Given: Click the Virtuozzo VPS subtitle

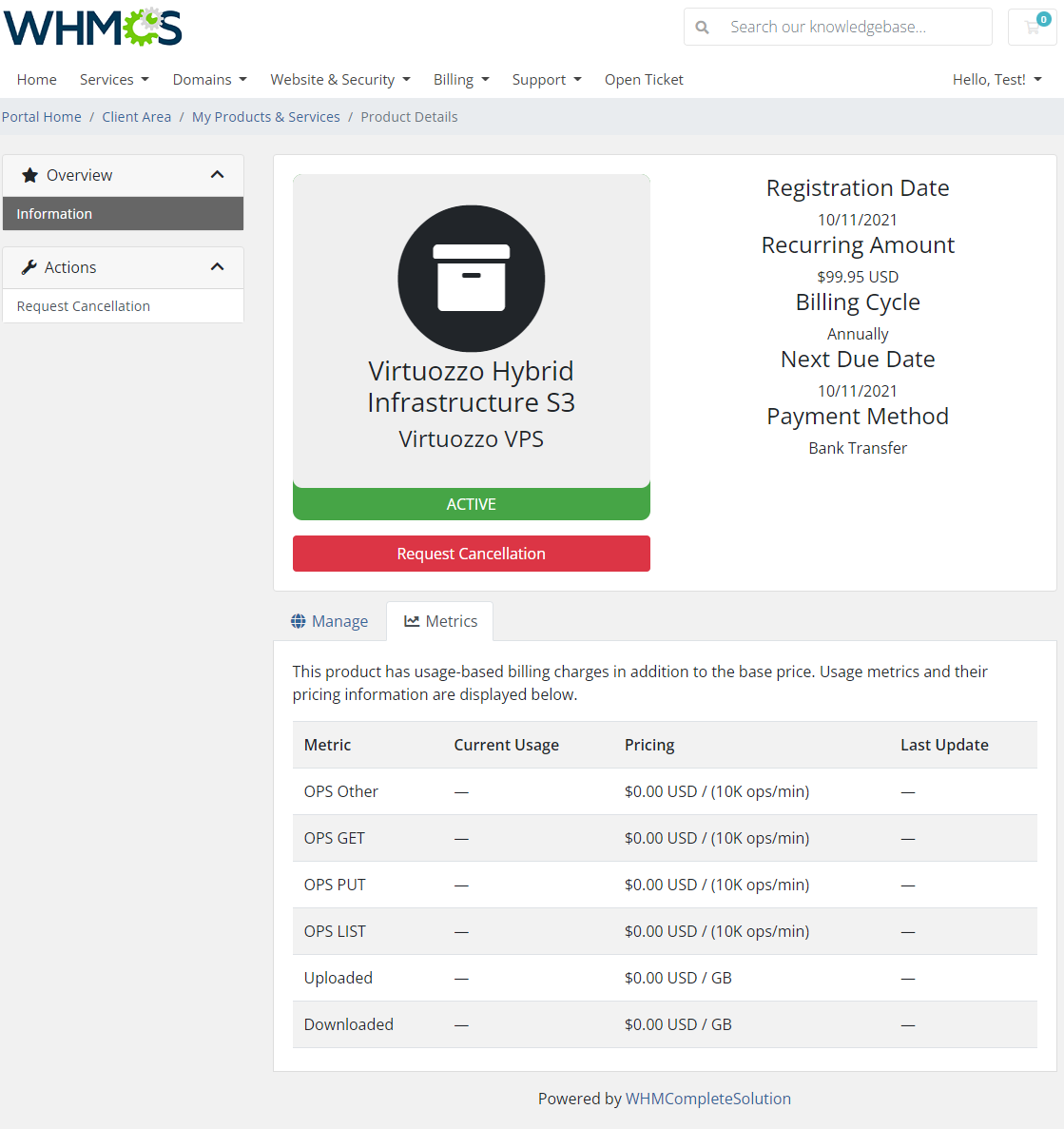Looking at the screenshot, I should click(472, 438).
